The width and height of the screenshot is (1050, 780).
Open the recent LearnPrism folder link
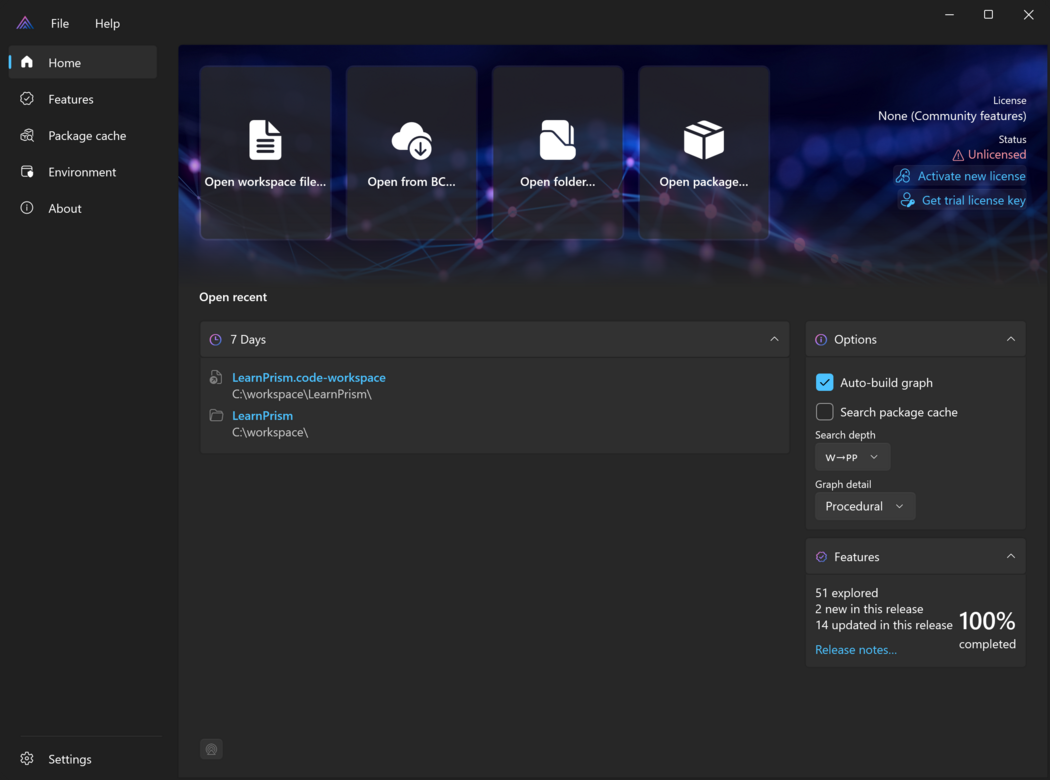click(262, 416)
